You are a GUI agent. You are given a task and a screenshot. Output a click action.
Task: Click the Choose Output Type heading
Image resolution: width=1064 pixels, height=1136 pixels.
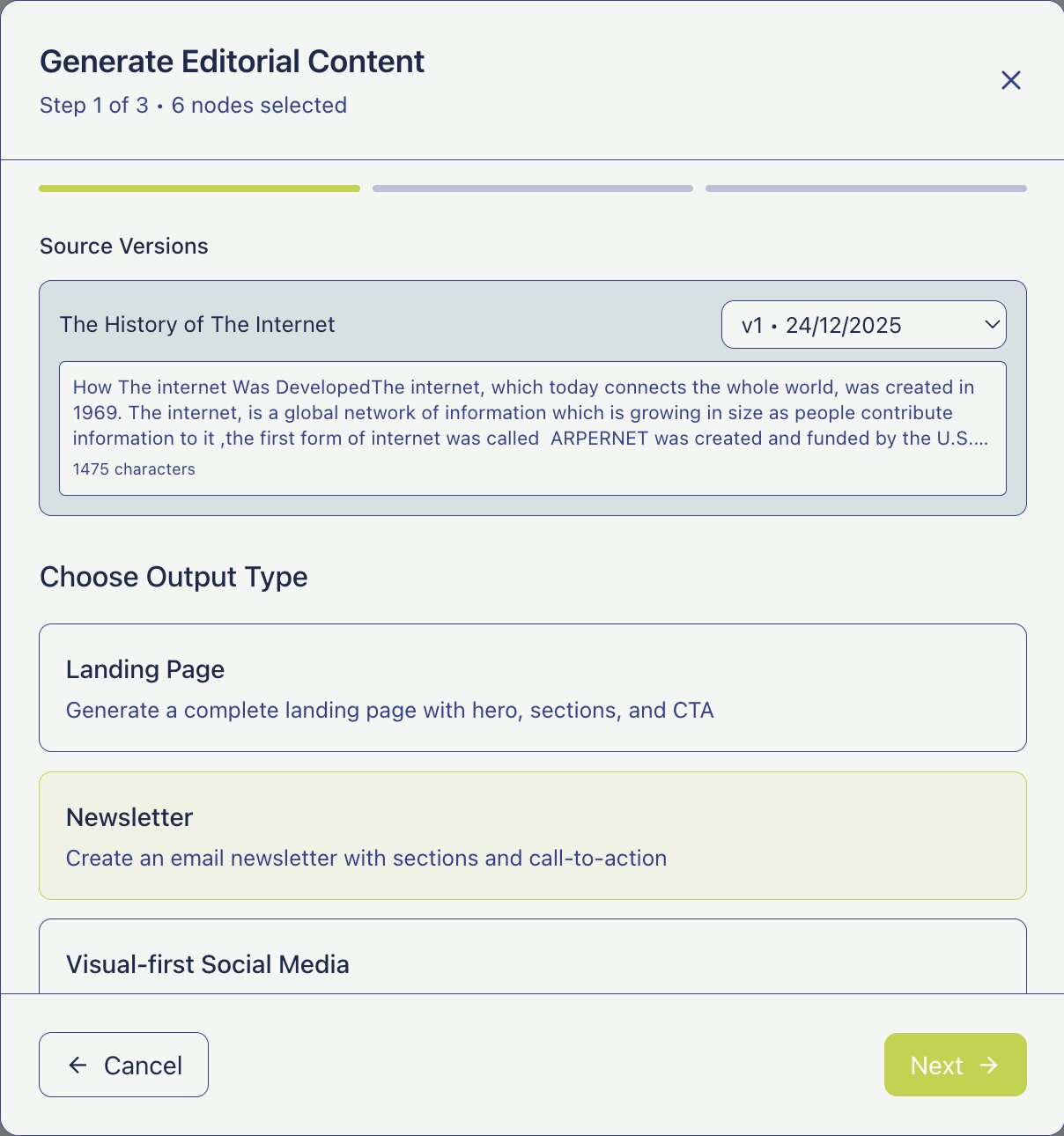coord(173,577)
